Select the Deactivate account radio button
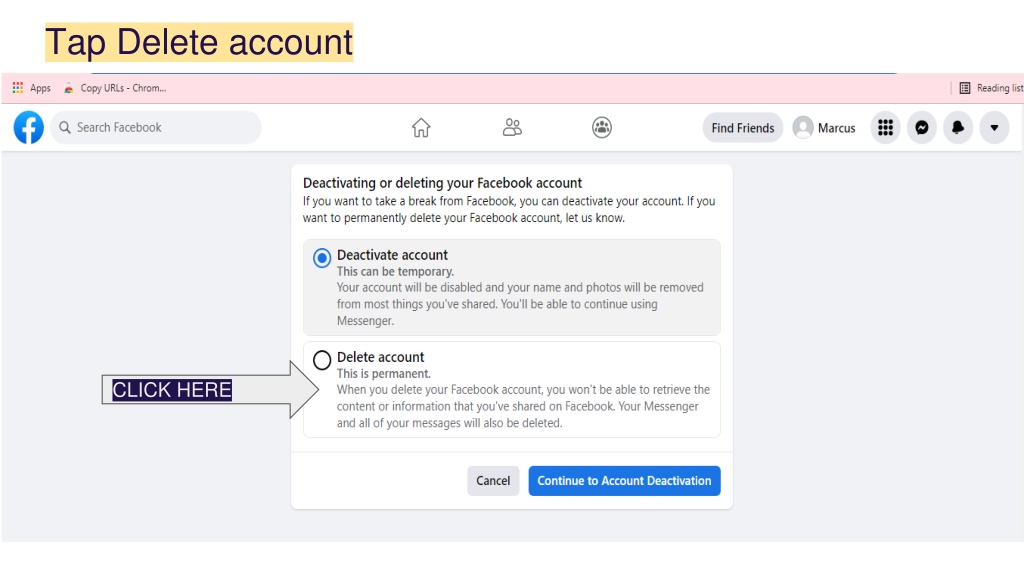Viewport: 1024px width, 576px height. tap(322, 258)
